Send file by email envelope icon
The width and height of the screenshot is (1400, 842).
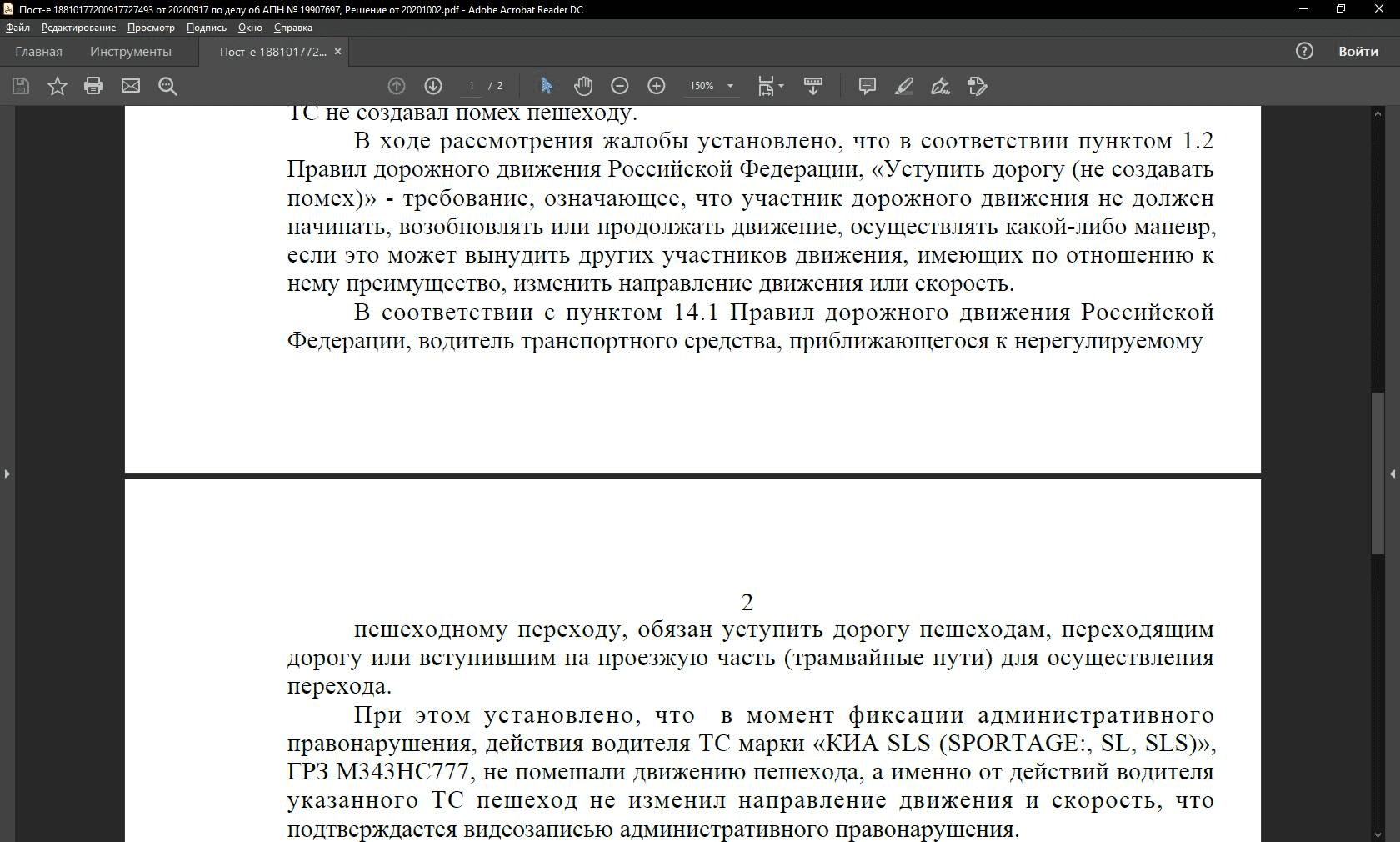pos(131,86)
